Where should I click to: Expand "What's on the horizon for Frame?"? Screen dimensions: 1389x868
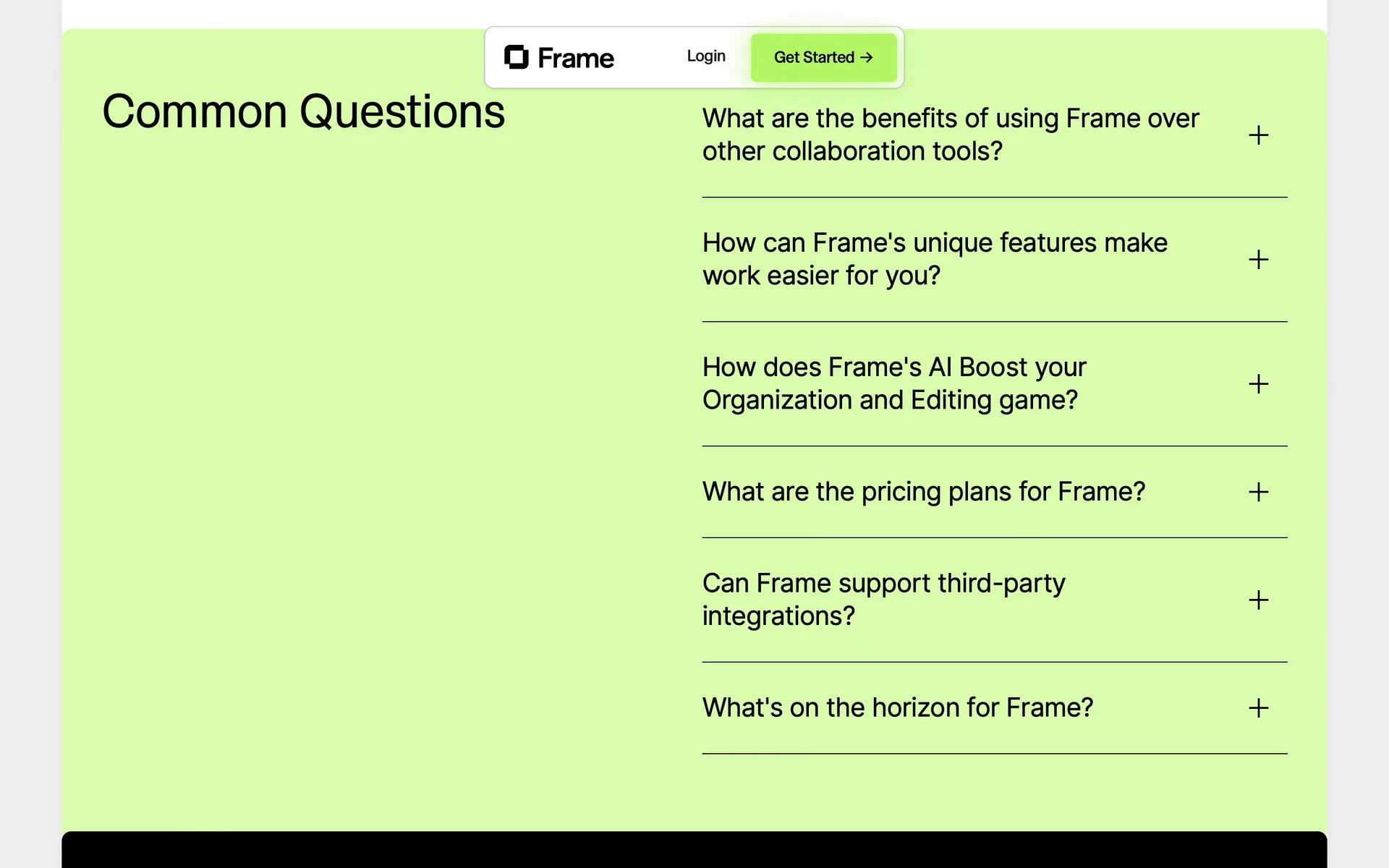897,707
